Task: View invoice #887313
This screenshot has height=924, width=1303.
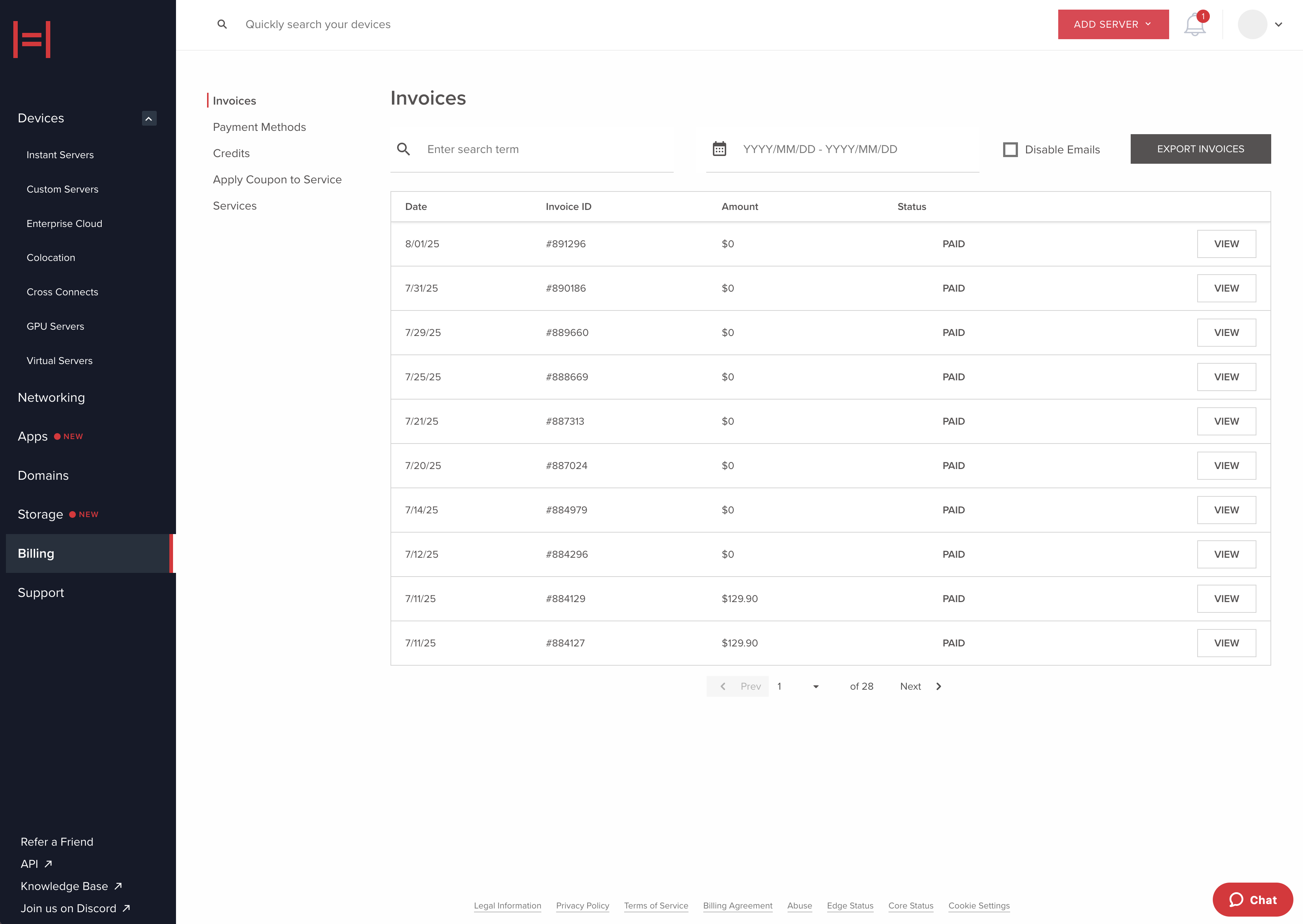Action: tap(1226, 422)
